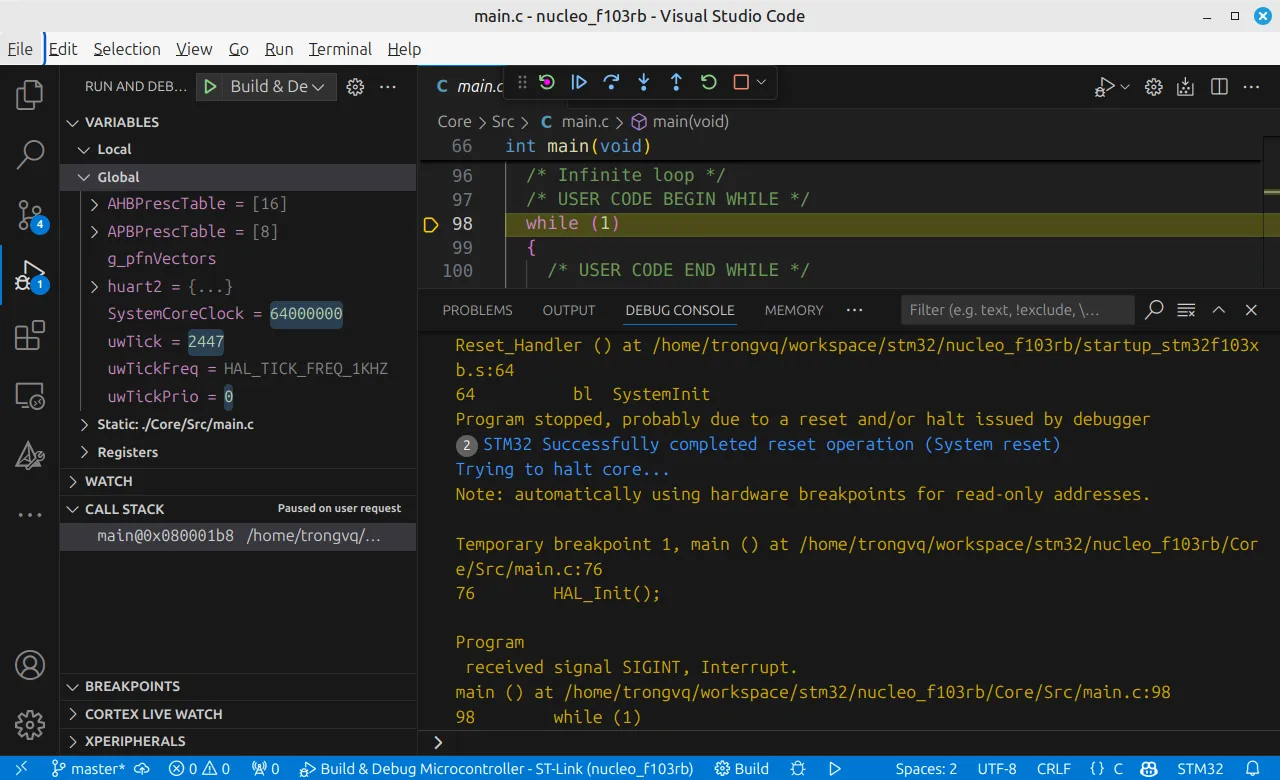Step Out in debug toolbar
Image resolution: width=1280 pixels, height=780 pixels.
point(676,83)
